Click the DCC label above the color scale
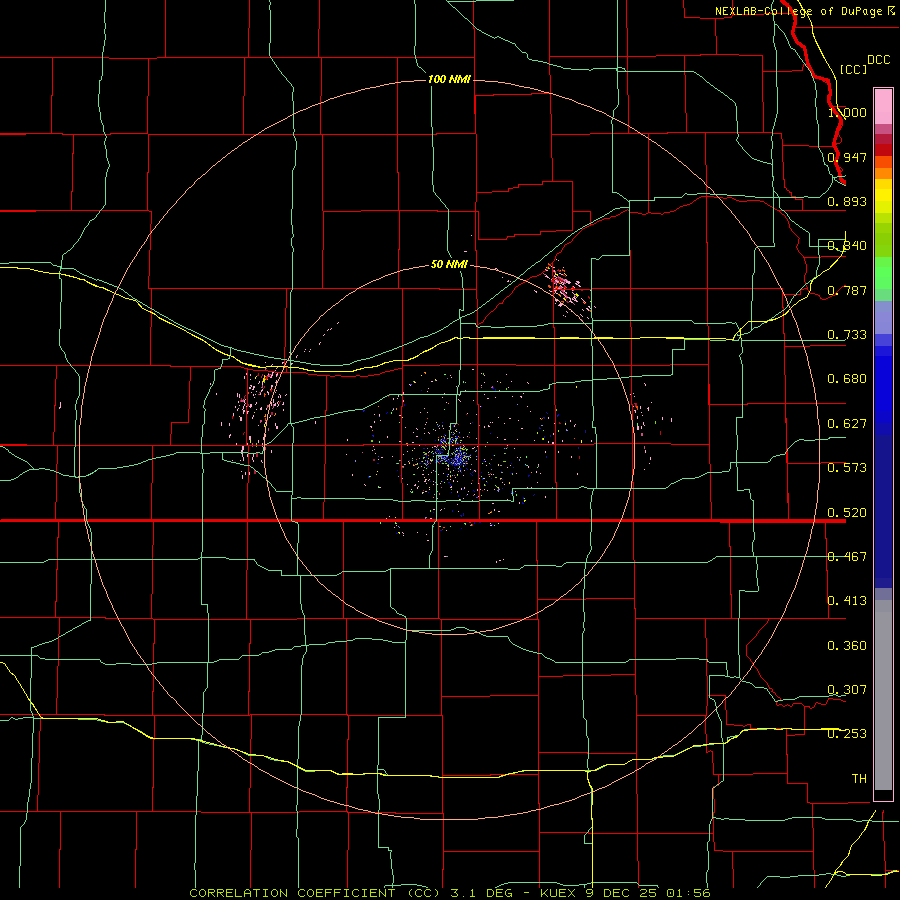Screen dimensions: 900x900 tap(879, 60)
